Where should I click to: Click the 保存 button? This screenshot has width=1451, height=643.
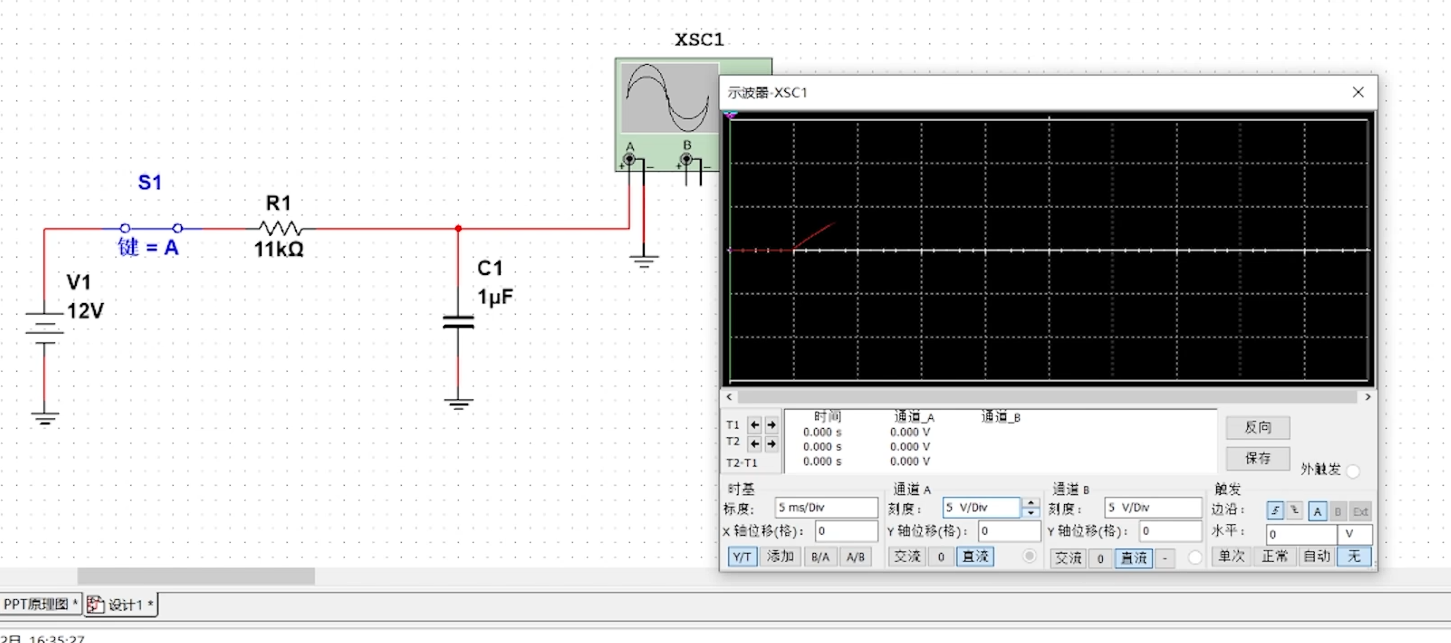(1258, 458)
